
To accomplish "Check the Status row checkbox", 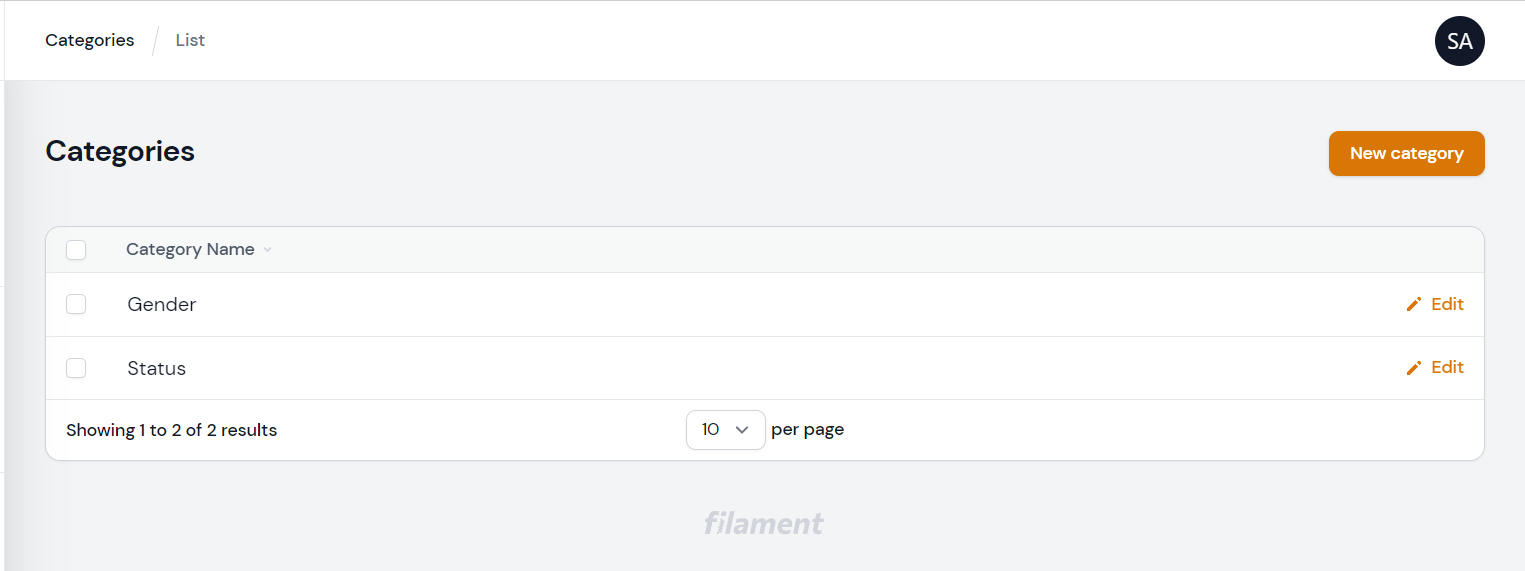I will point(76,368).
